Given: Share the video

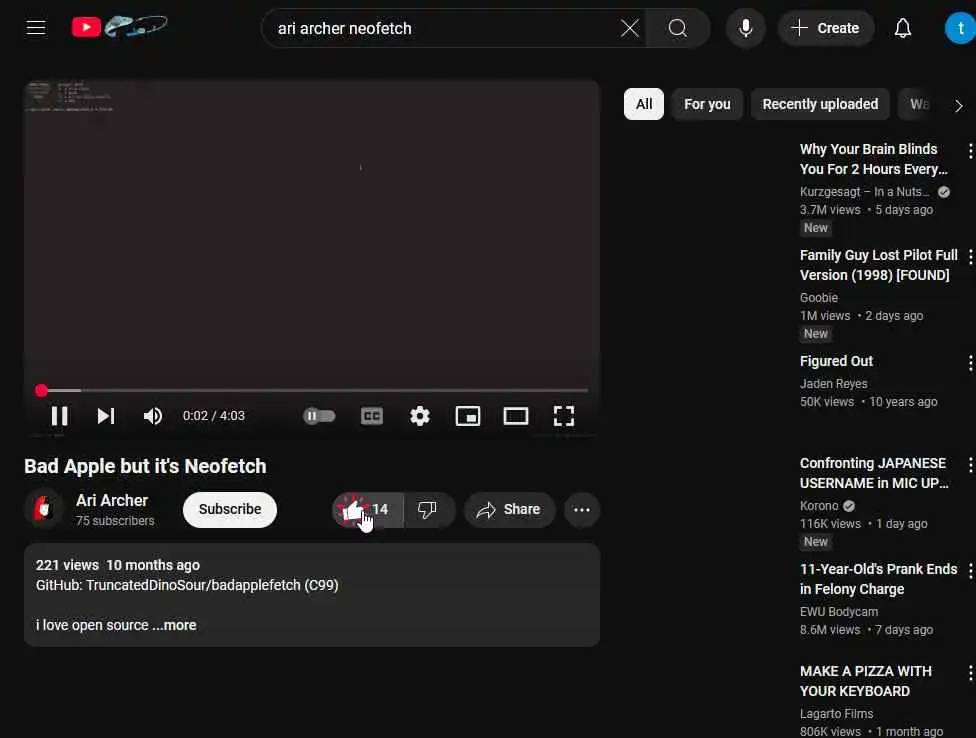Looking at the screenshot, I should [x=509, y=510].
